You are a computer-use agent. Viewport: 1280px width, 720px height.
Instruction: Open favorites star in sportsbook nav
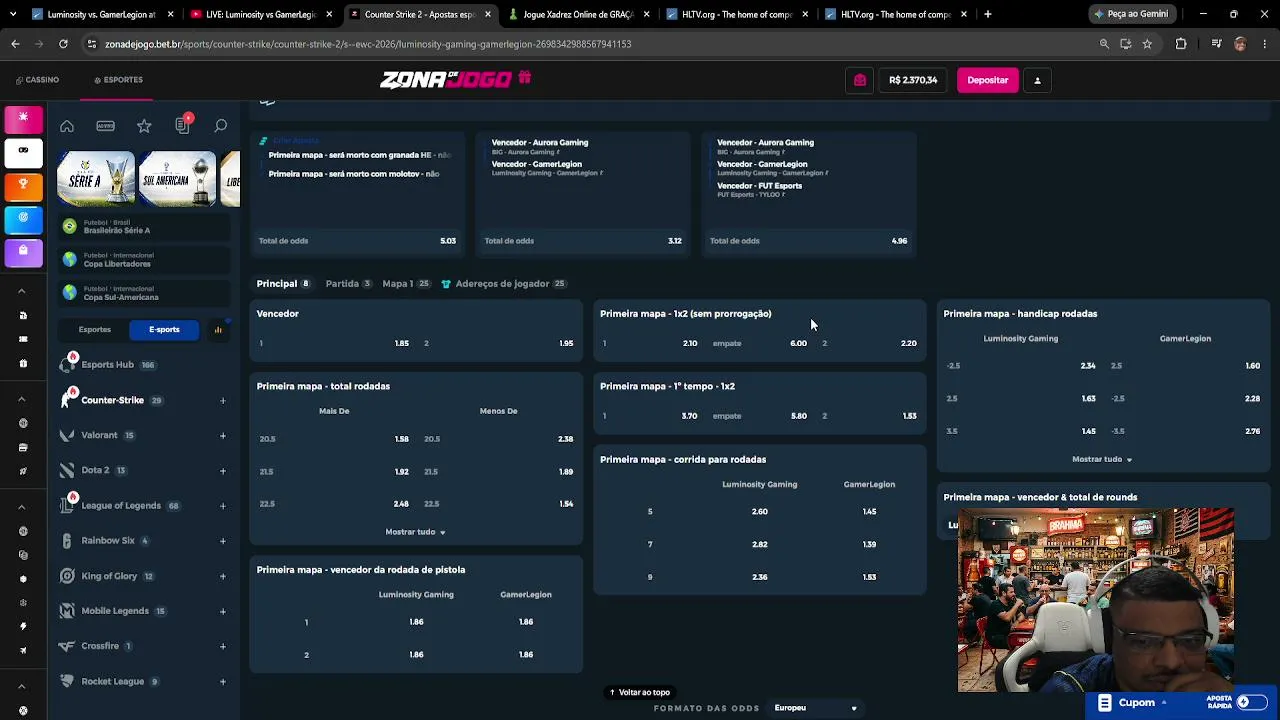pyautogui.click(x=144, y=126)
